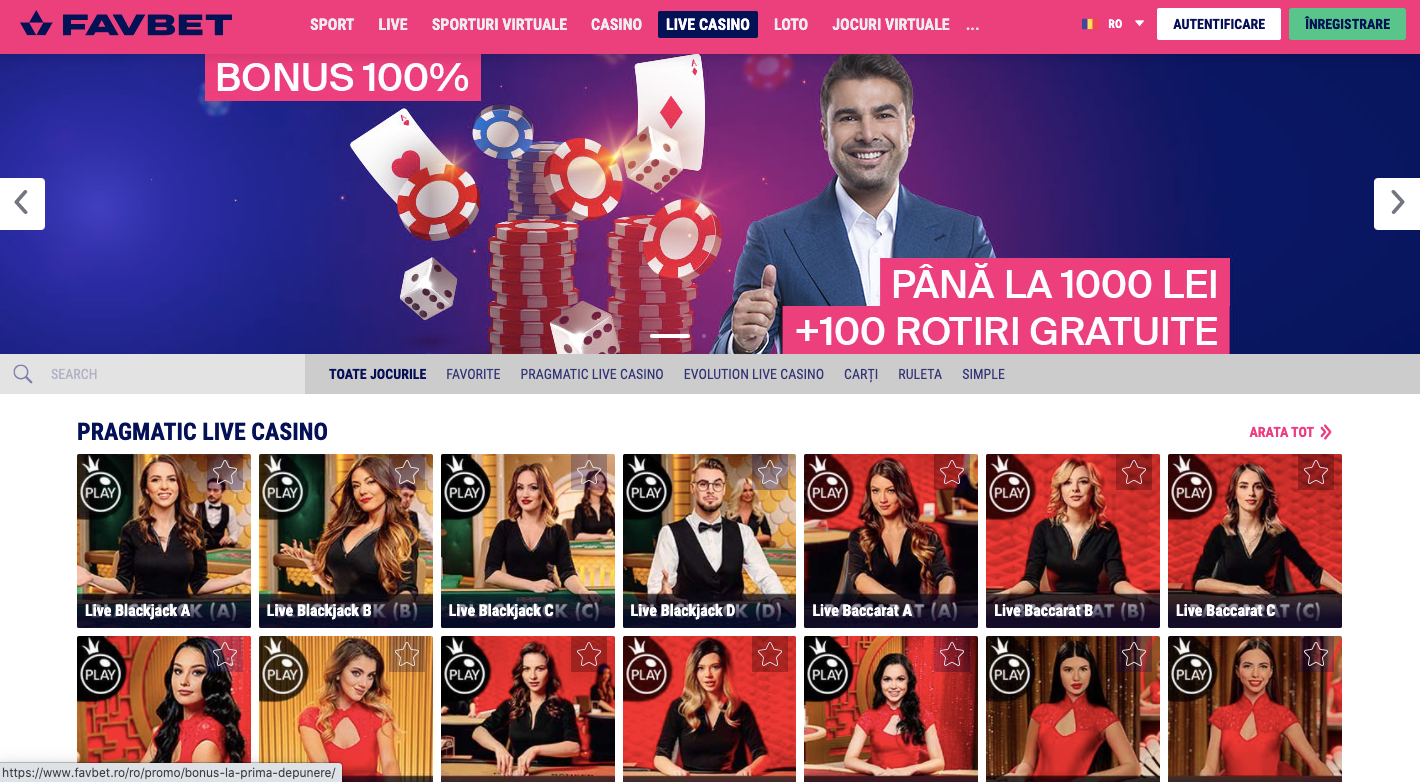
Task: Mark Live Baccarat C as favorite
Action: [1316, 472]
